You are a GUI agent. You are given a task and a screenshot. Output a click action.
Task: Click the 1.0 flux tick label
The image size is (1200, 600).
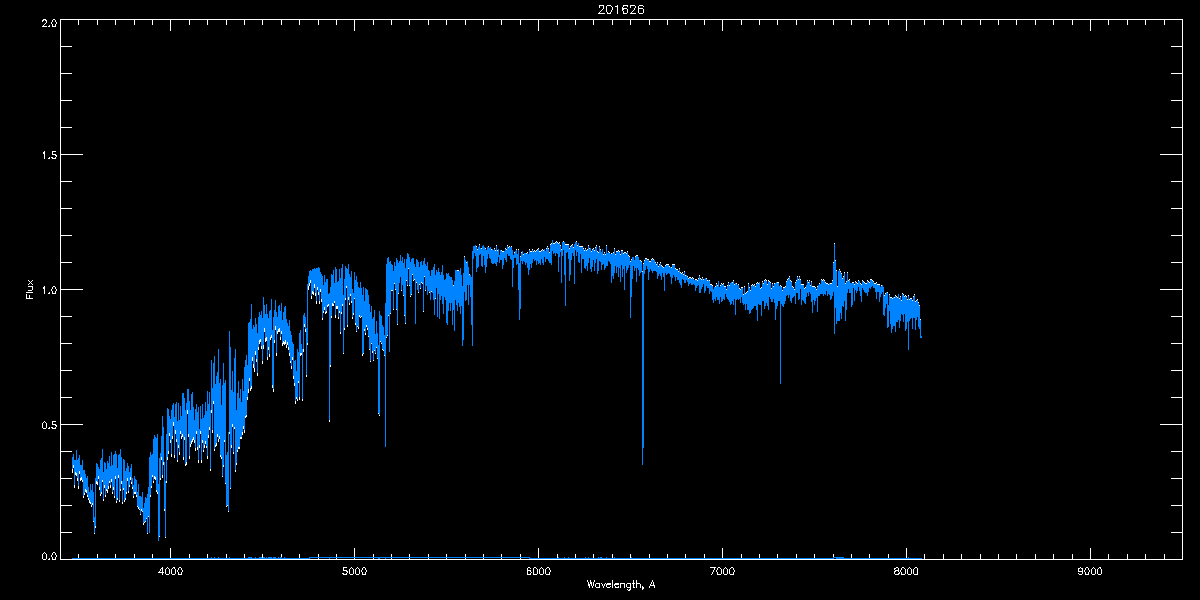point(48,290)
